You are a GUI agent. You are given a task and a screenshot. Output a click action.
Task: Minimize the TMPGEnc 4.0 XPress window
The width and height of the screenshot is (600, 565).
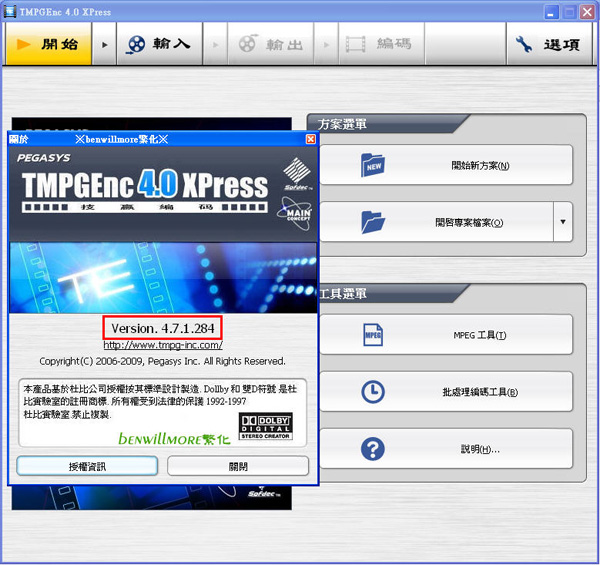coord(551,12)
